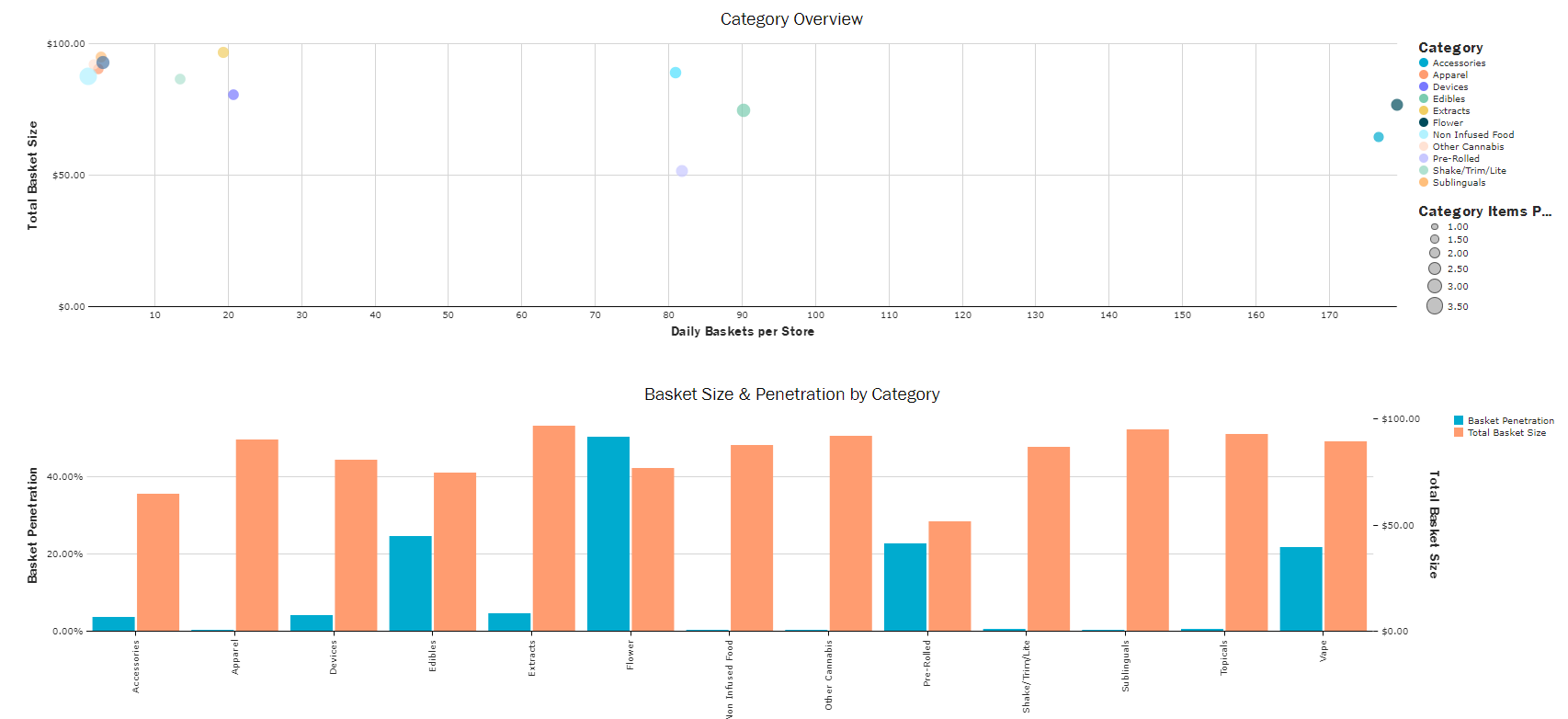Select the dark Flower point in scatter plot
The width and height of the screenshot is (1568, 719).
coord(1396,105)
